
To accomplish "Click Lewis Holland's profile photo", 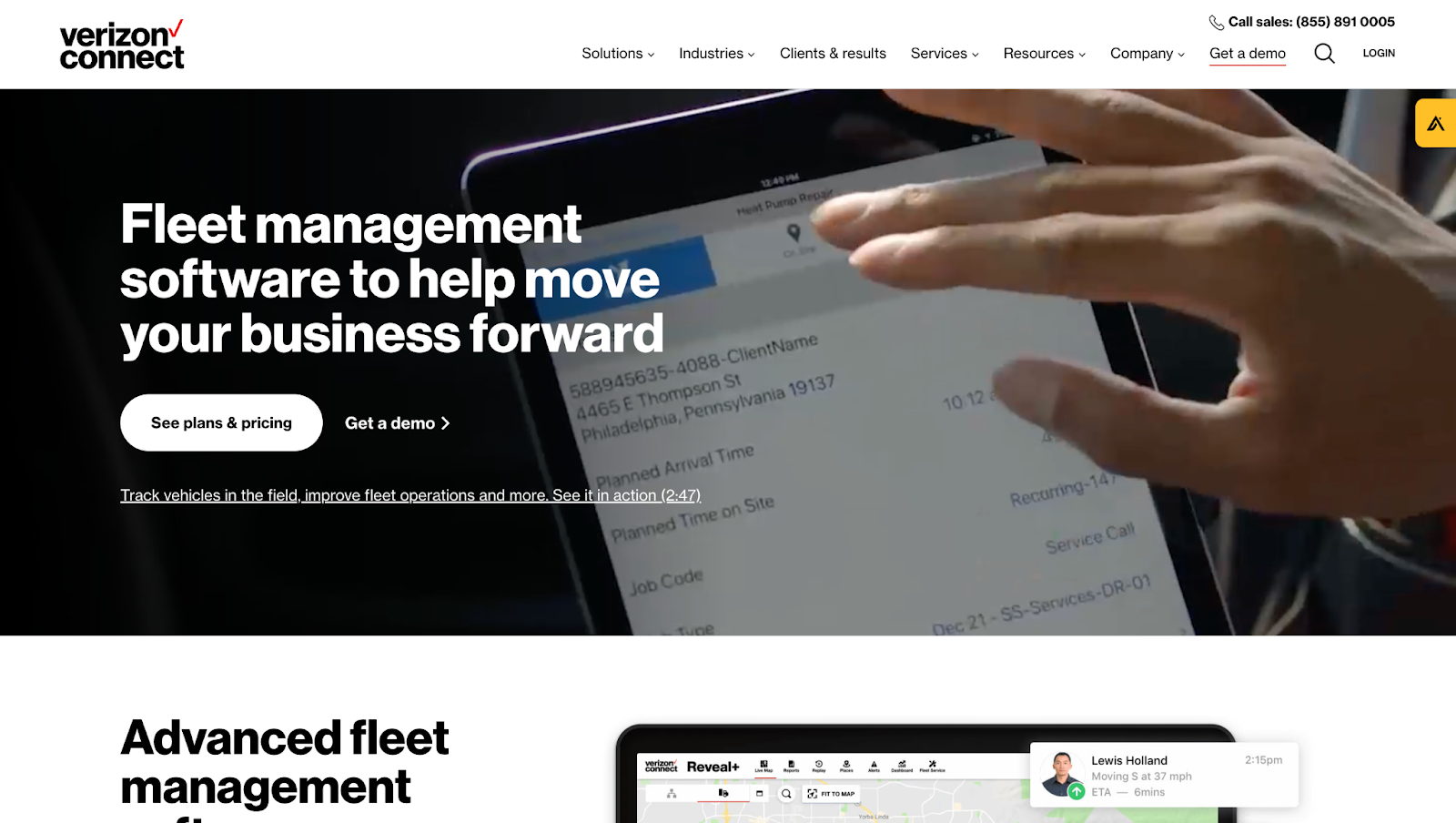I will pyautogui.click(x=1062, y=774).
